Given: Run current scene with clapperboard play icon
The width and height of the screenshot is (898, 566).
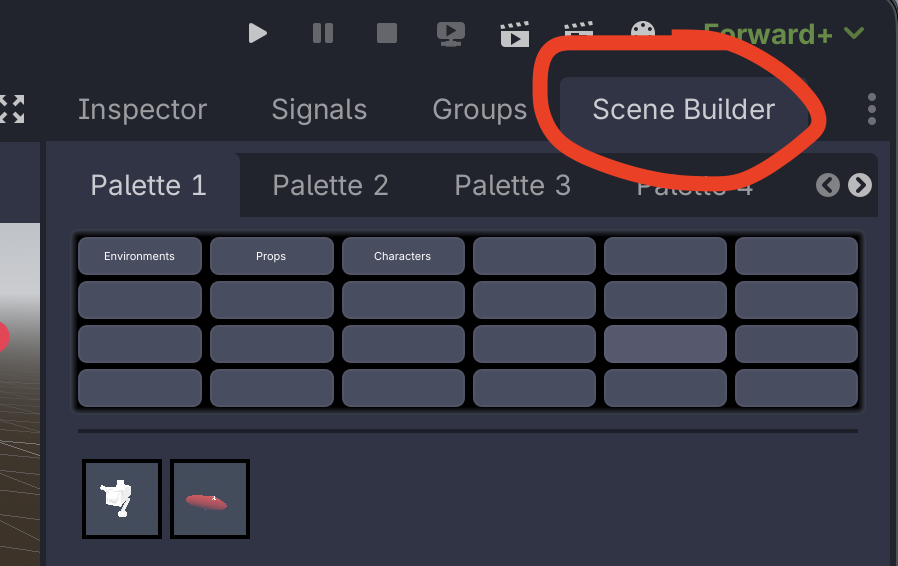Looking at the screenshot, I should [515, 34].
